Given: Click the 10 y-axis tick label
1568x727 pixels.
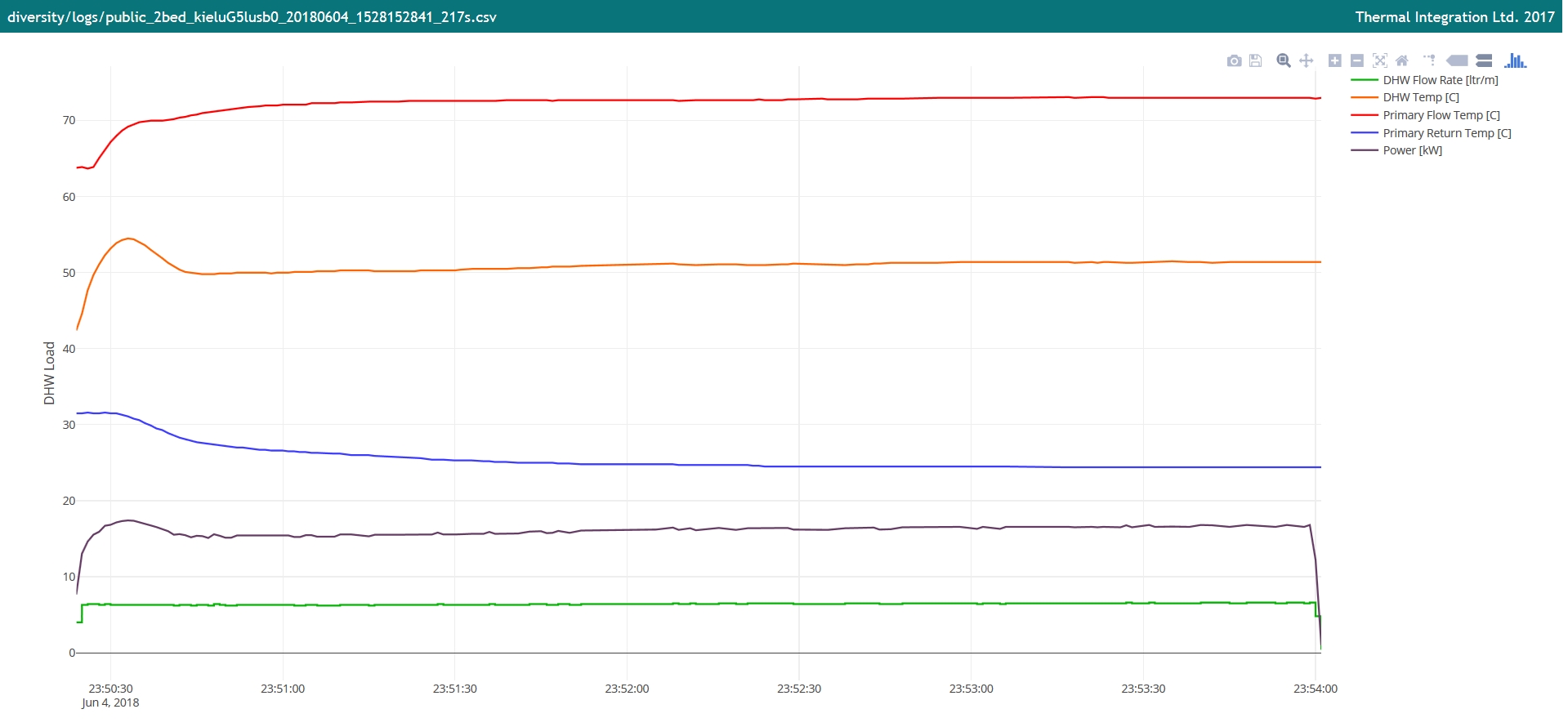Looking at the screenshot, I should (x=69, y=577).
